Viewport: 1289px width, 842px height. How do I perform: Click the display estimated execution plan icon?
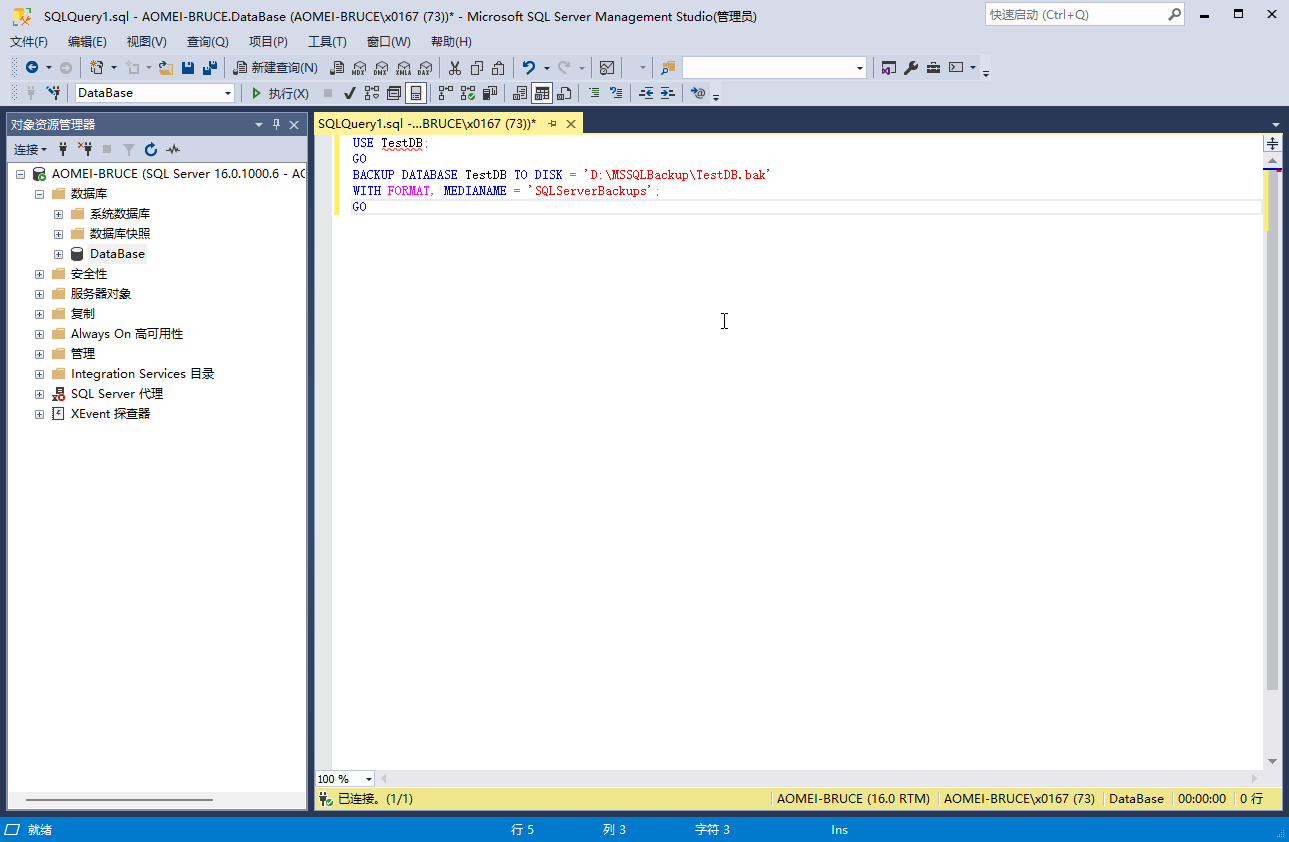(x=372, y=93)
